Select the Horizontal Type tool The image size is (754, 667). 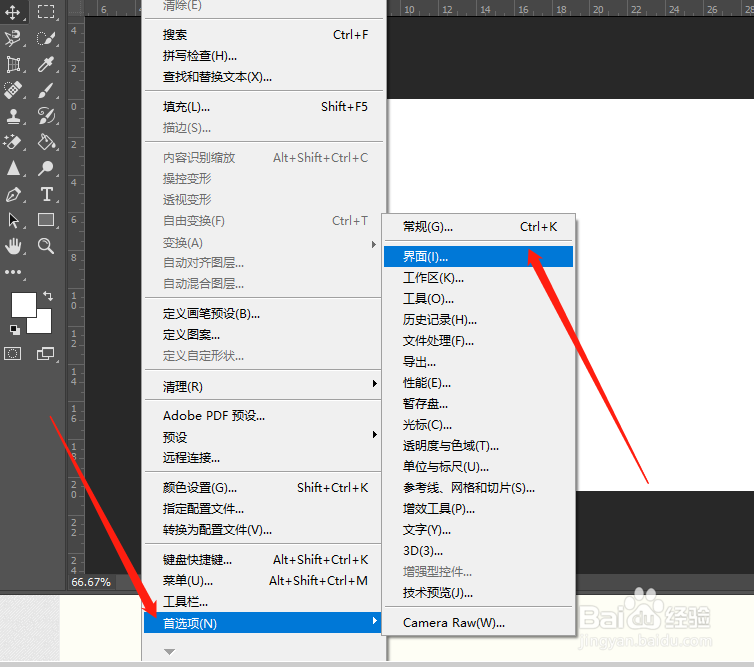click(46, 194)
